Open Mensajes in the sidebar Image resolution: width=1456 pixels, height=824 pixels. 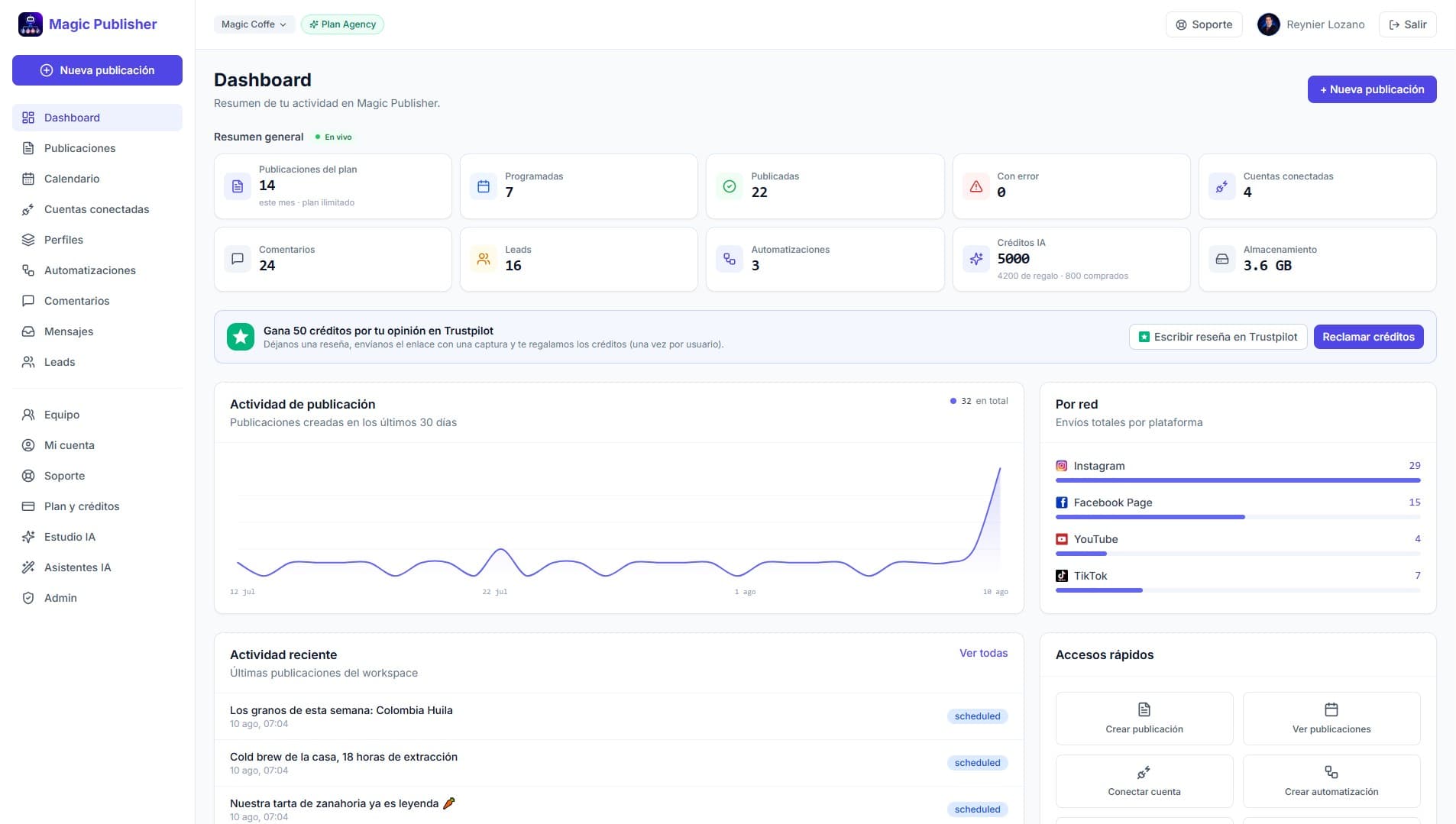click(x=97, y=331)
